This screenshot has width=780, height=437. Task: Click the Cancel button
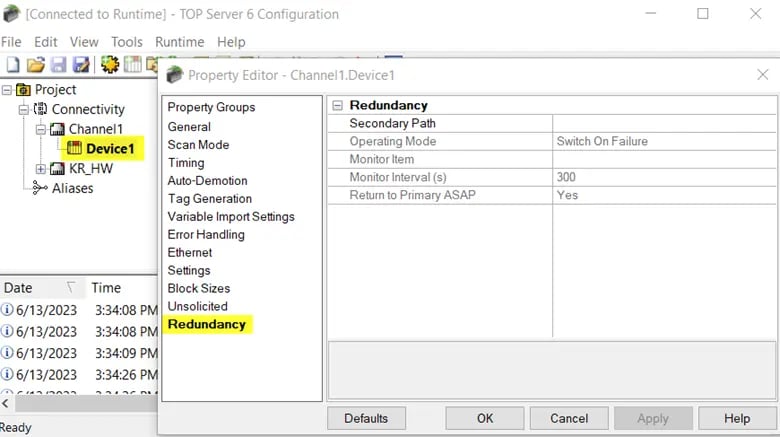pyautogui.click(x=569, y=418)
